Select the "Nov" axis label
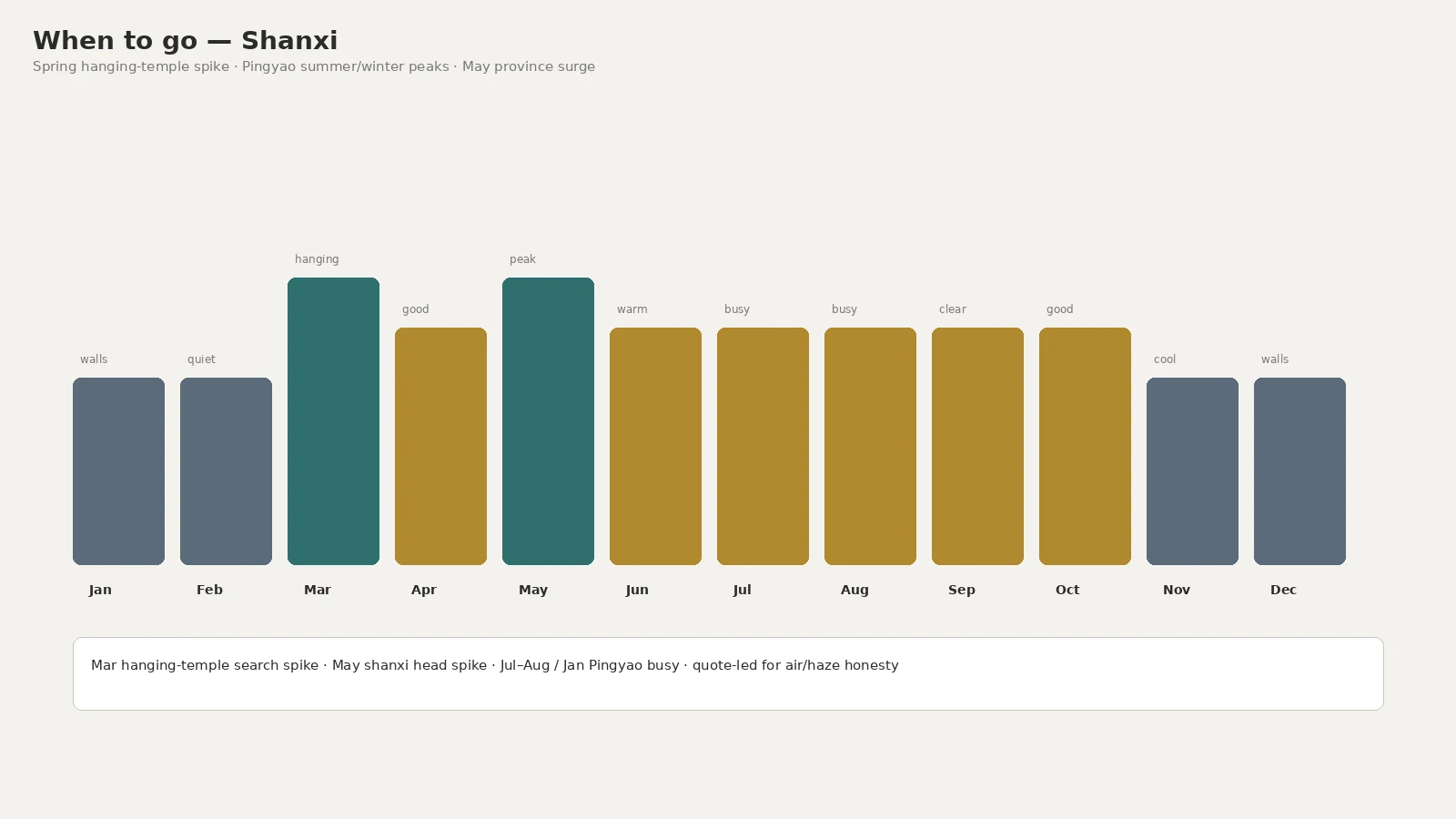Screen dimensions: 1456x819 point(1177,590)
